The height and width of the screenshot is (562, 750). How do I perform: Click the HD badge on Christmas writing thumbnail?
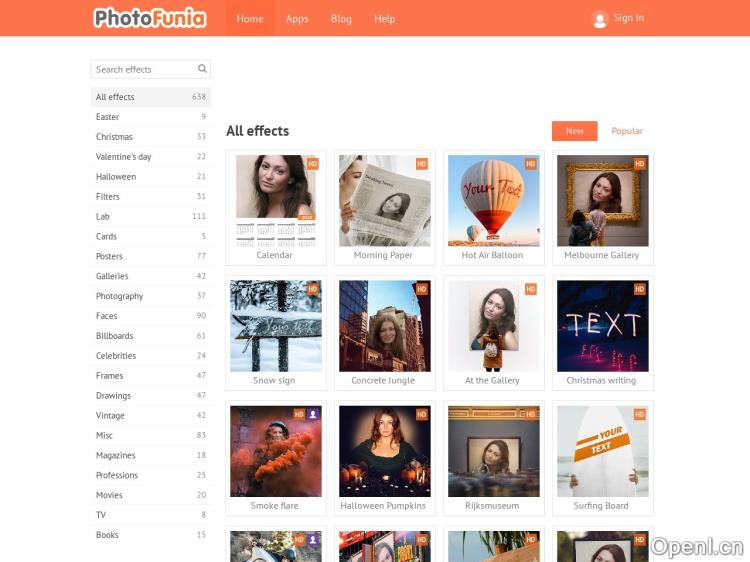(x=640, y=289)
